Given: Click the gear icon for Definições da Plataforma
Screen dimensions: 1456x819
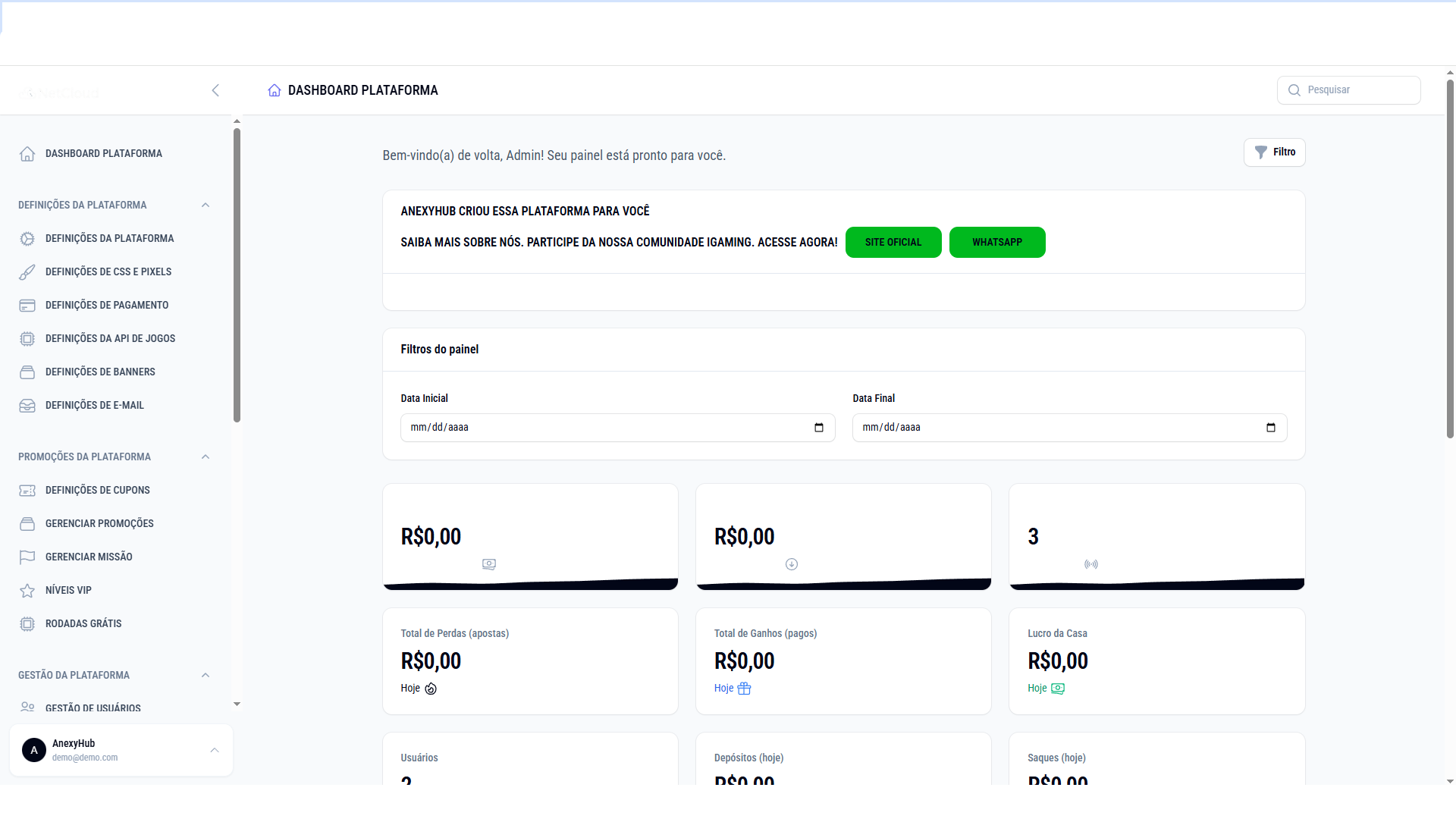Looking at the screenshot, I should point(27,239).
